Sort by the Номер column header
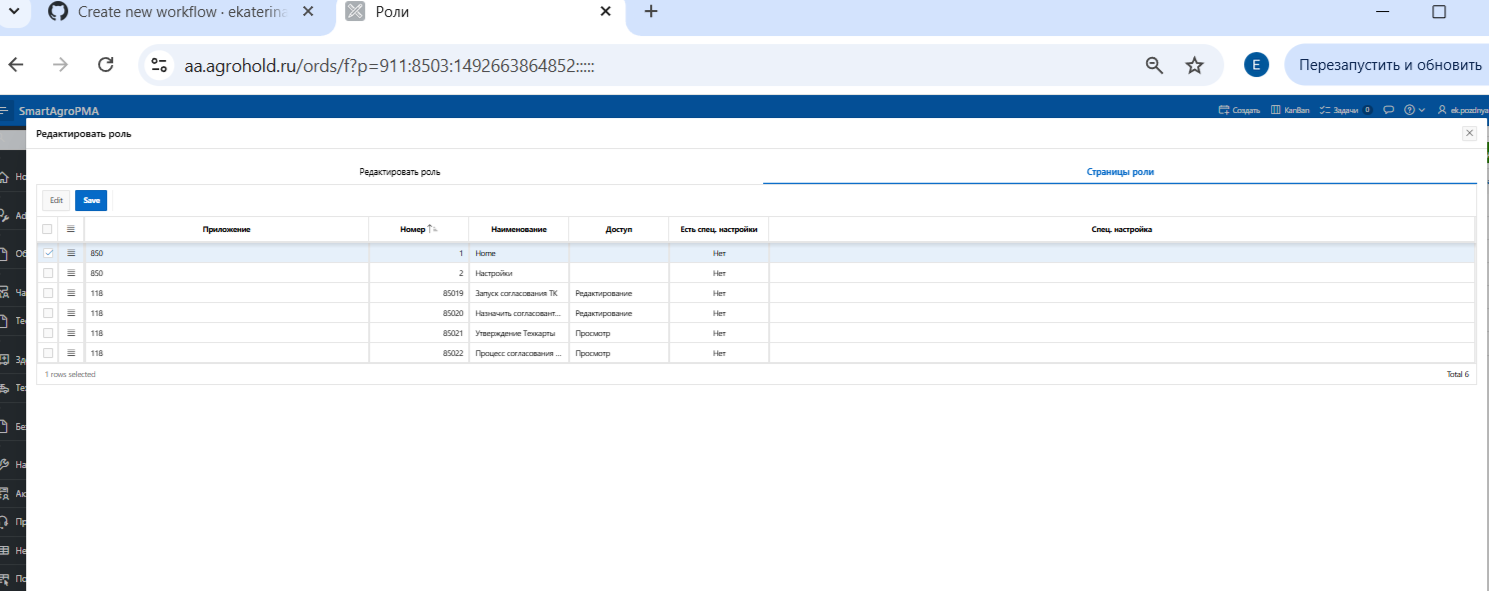Viewport: 1489px width, 591px height. (x=413, y=229)
